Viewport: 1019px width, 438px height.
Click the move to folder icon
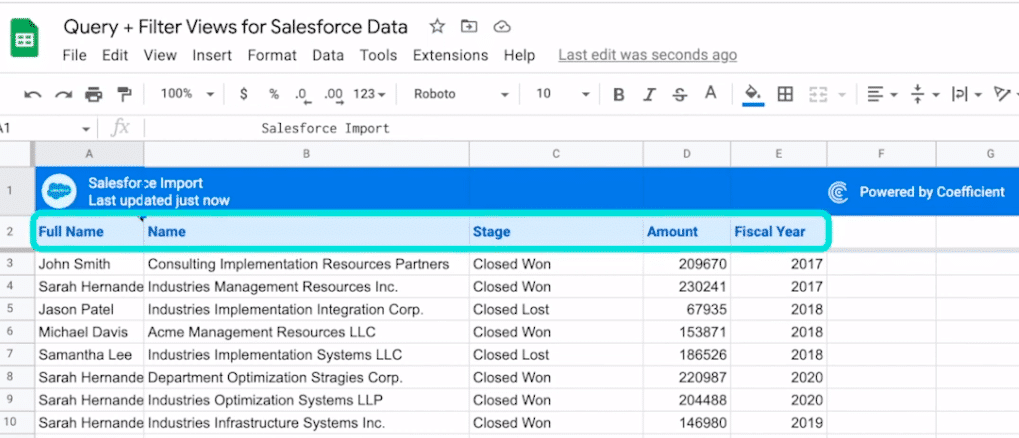[x=469, y=27]
